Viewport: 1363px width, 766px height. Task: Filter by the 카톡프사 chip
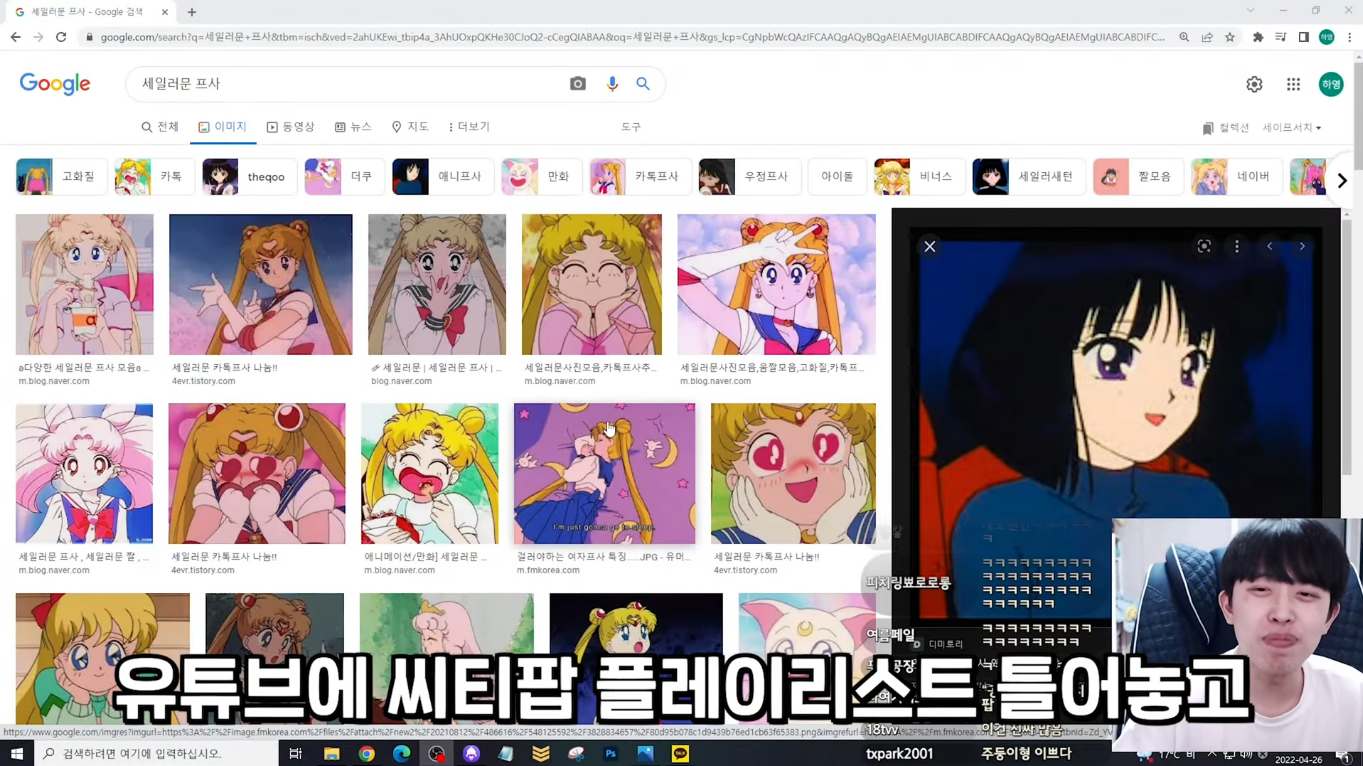coord(639,177)
